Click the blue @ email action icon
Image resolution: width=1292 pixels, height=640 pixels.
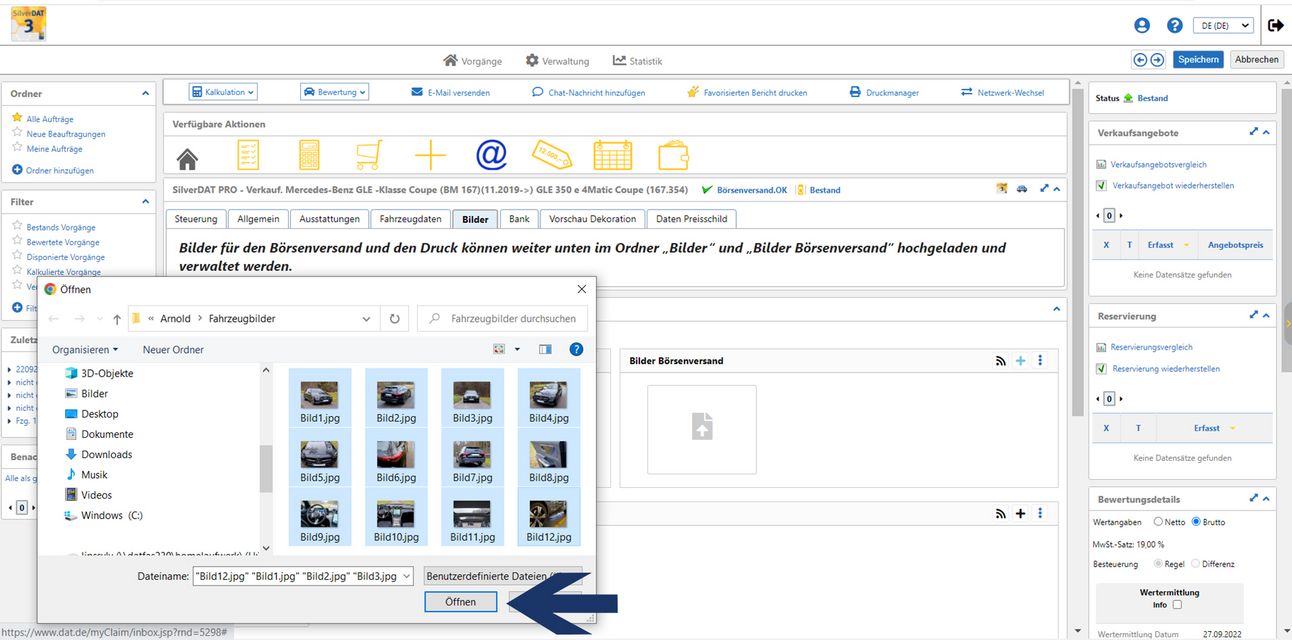(491, 155)
